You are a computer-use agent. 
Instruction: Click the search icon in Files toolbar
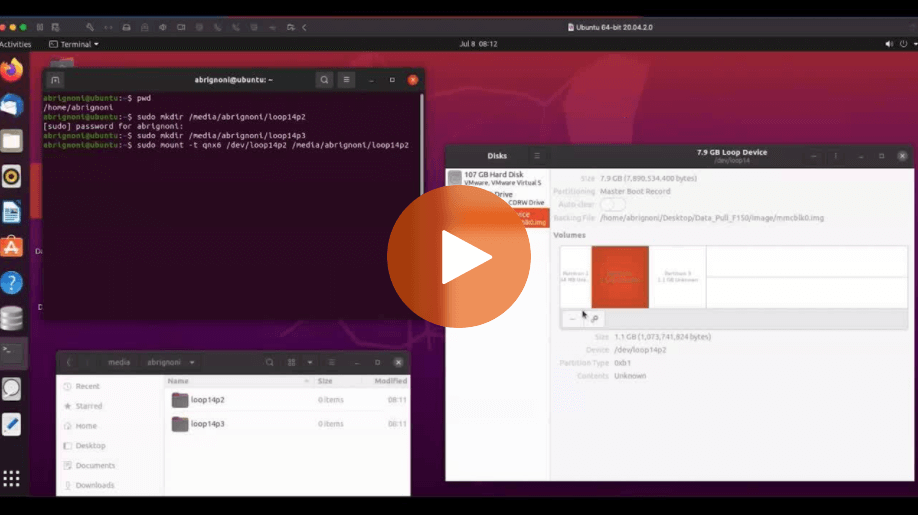point(270,362)
